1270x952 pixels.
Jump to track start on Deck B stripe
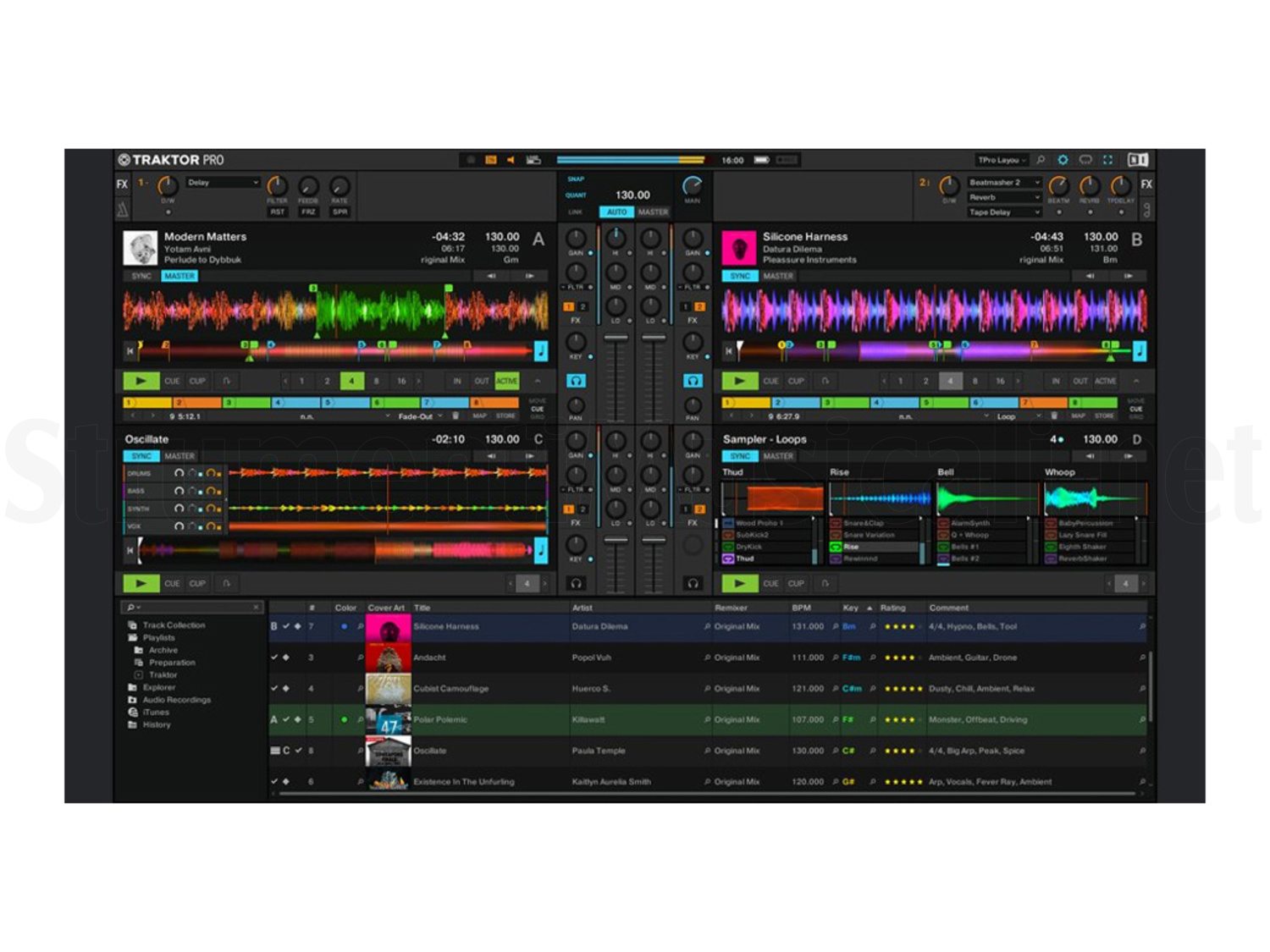tap(729, 350)
